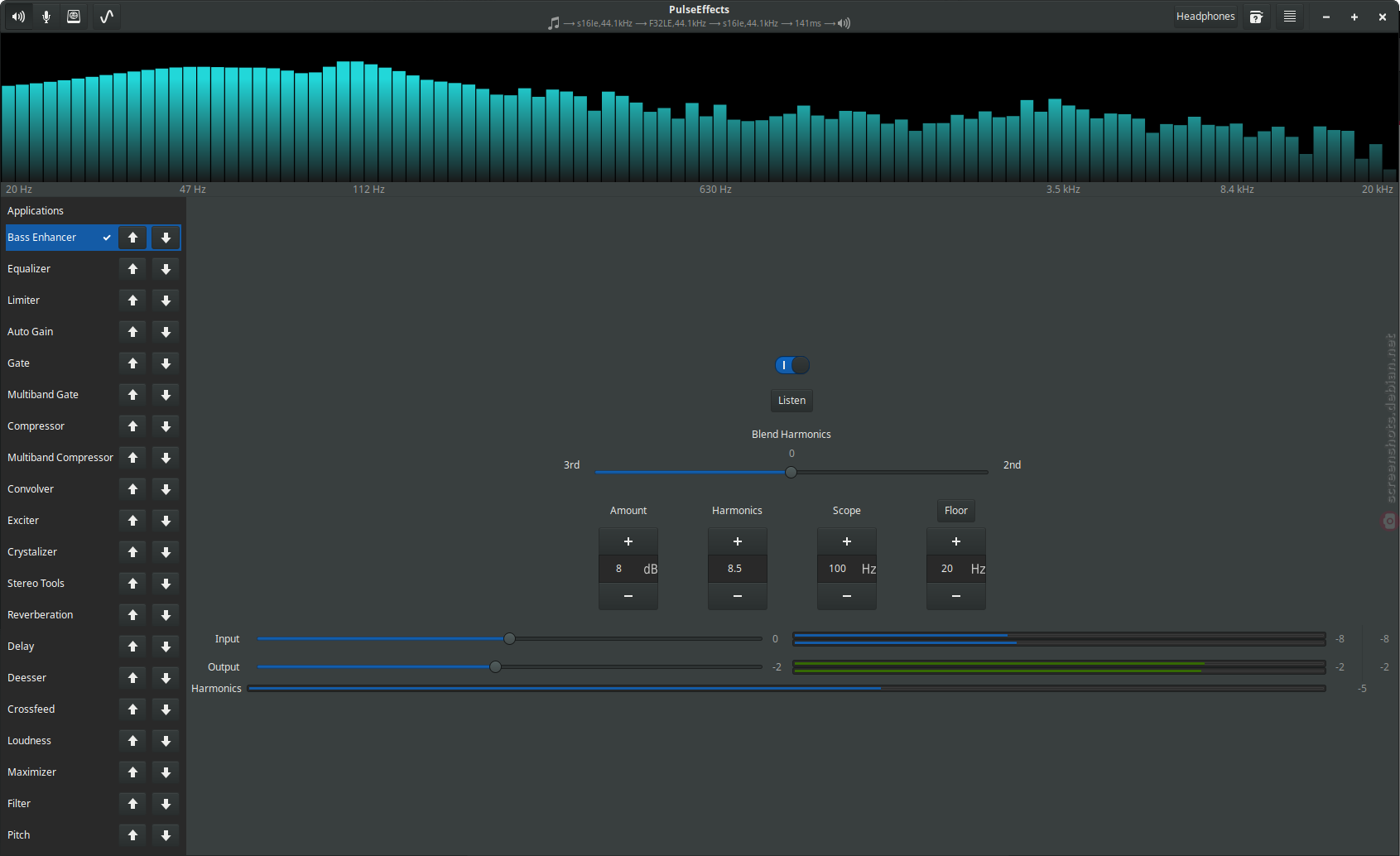The height and width of the screenshot is (856, 1400).
Task: Move Auto Gain down in plugin order
Action: pos(166,332)
